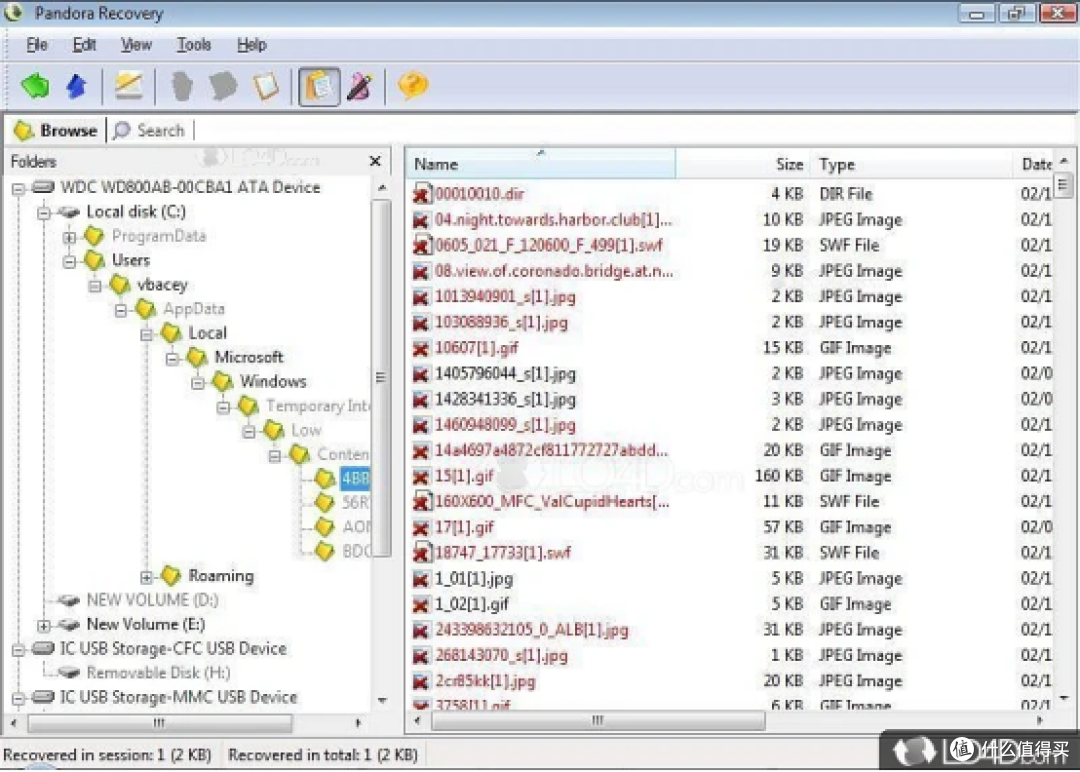
Task: Select the Low folder in tree
Action: click(306, 430)
